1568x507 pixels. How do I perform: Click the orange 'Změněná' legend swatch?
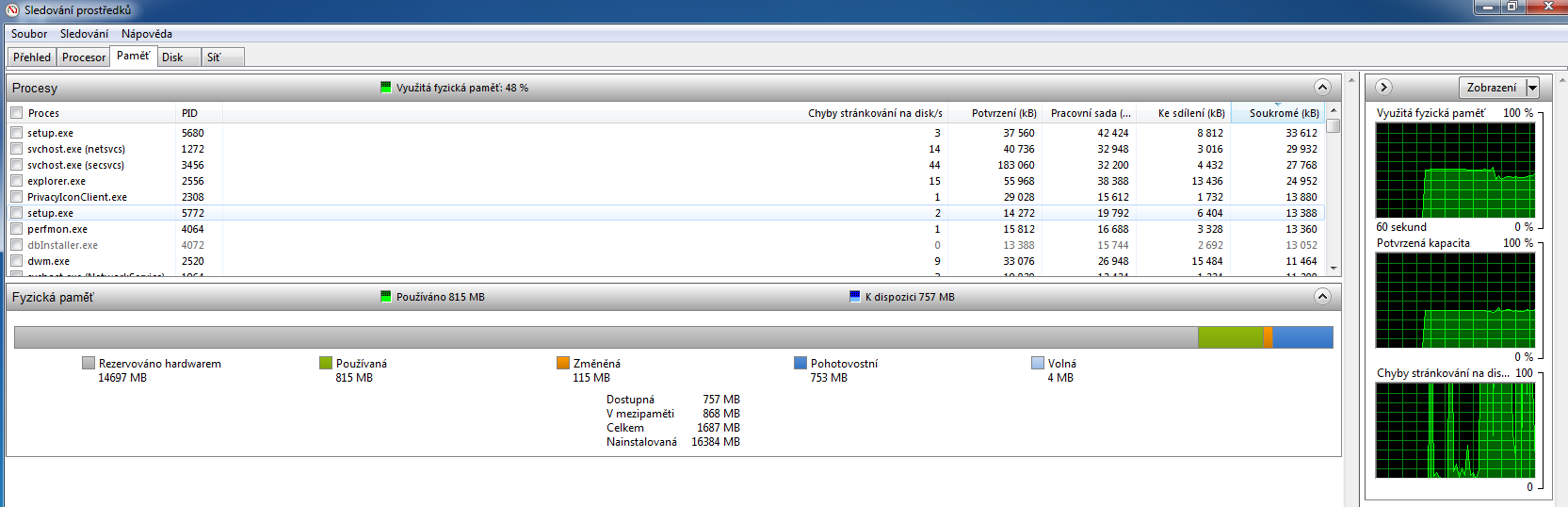(563, 363)
